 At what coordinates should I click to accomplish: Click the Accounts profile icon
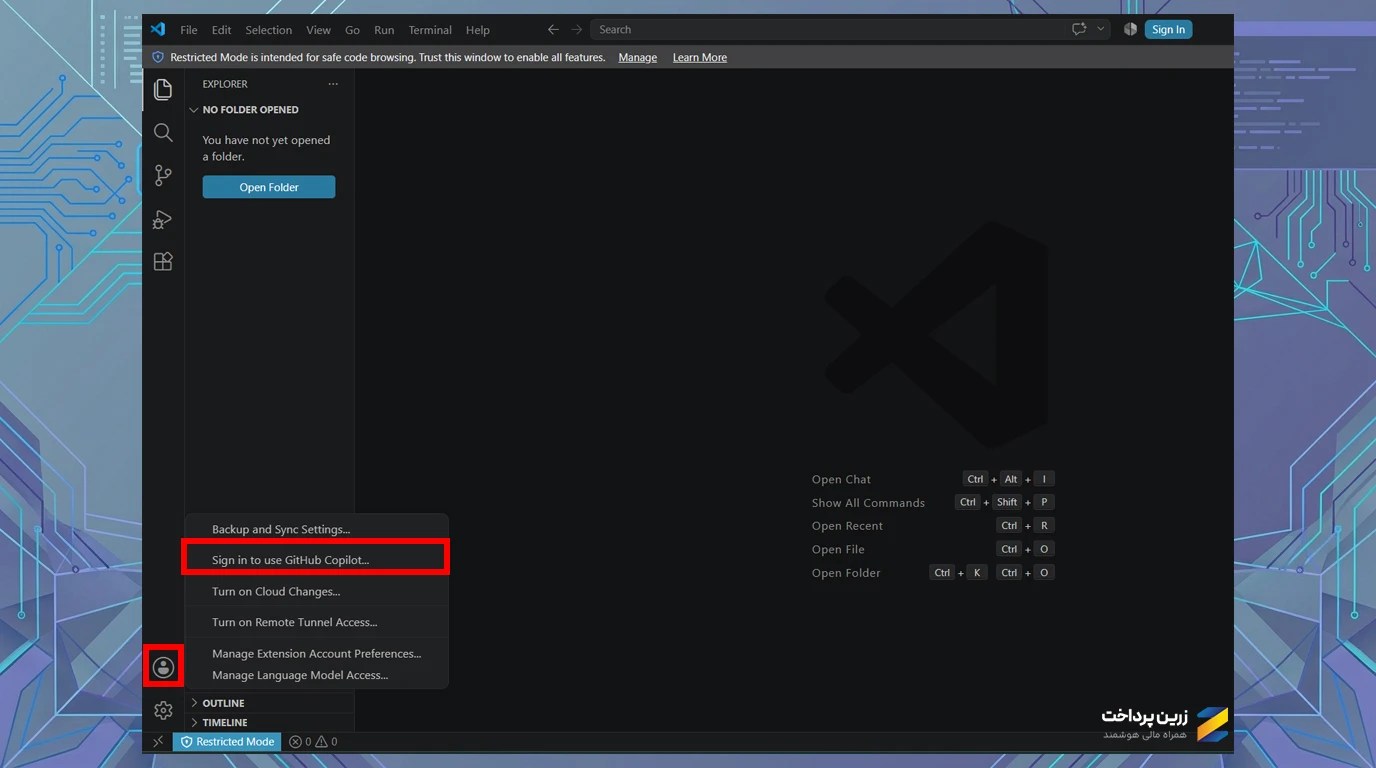pyautogui.click(x=163, y=667)
